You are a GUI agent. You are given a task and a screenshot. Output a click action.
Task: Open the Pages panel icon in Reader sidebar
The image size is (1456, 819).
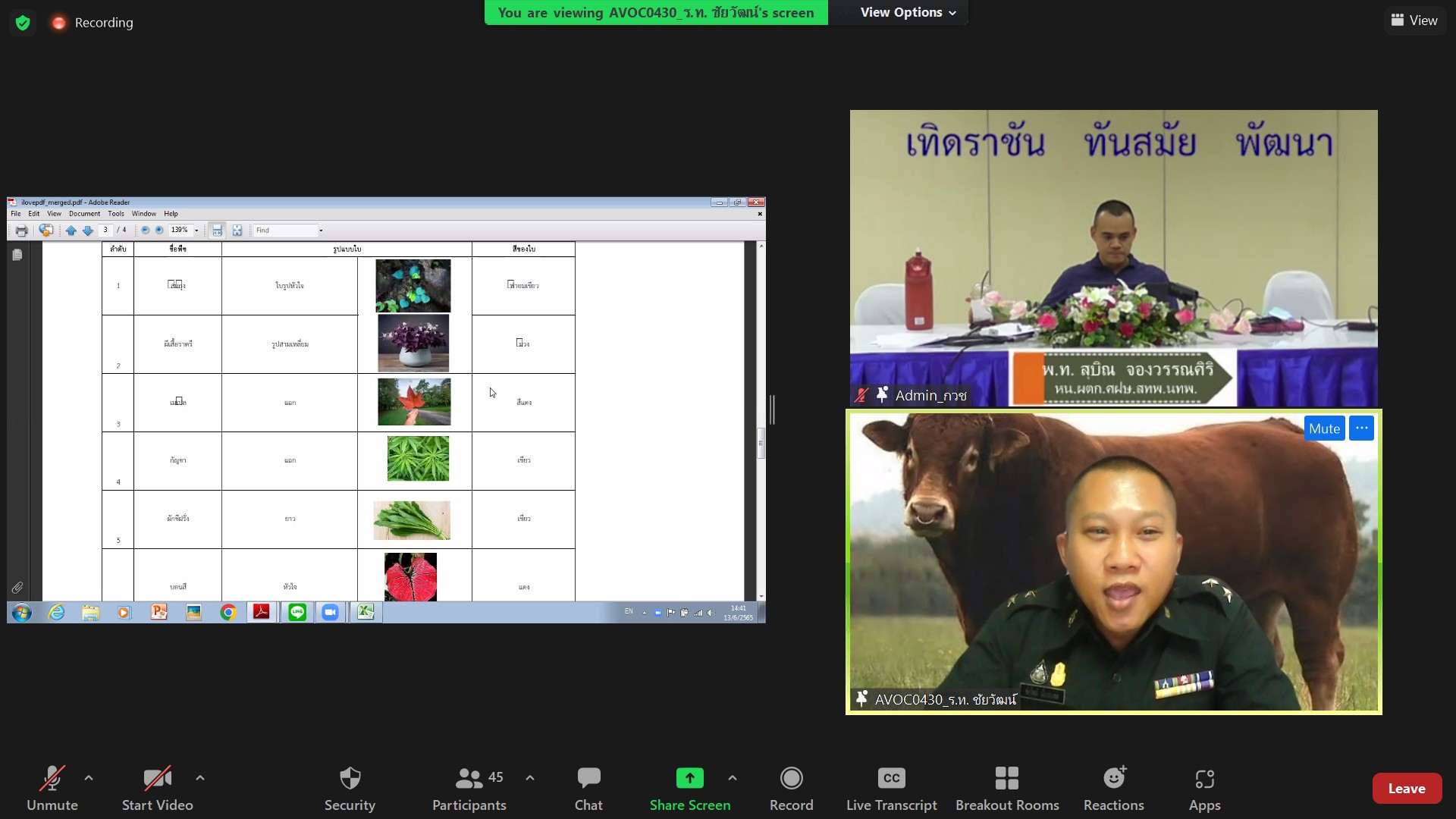click(17, 255)
